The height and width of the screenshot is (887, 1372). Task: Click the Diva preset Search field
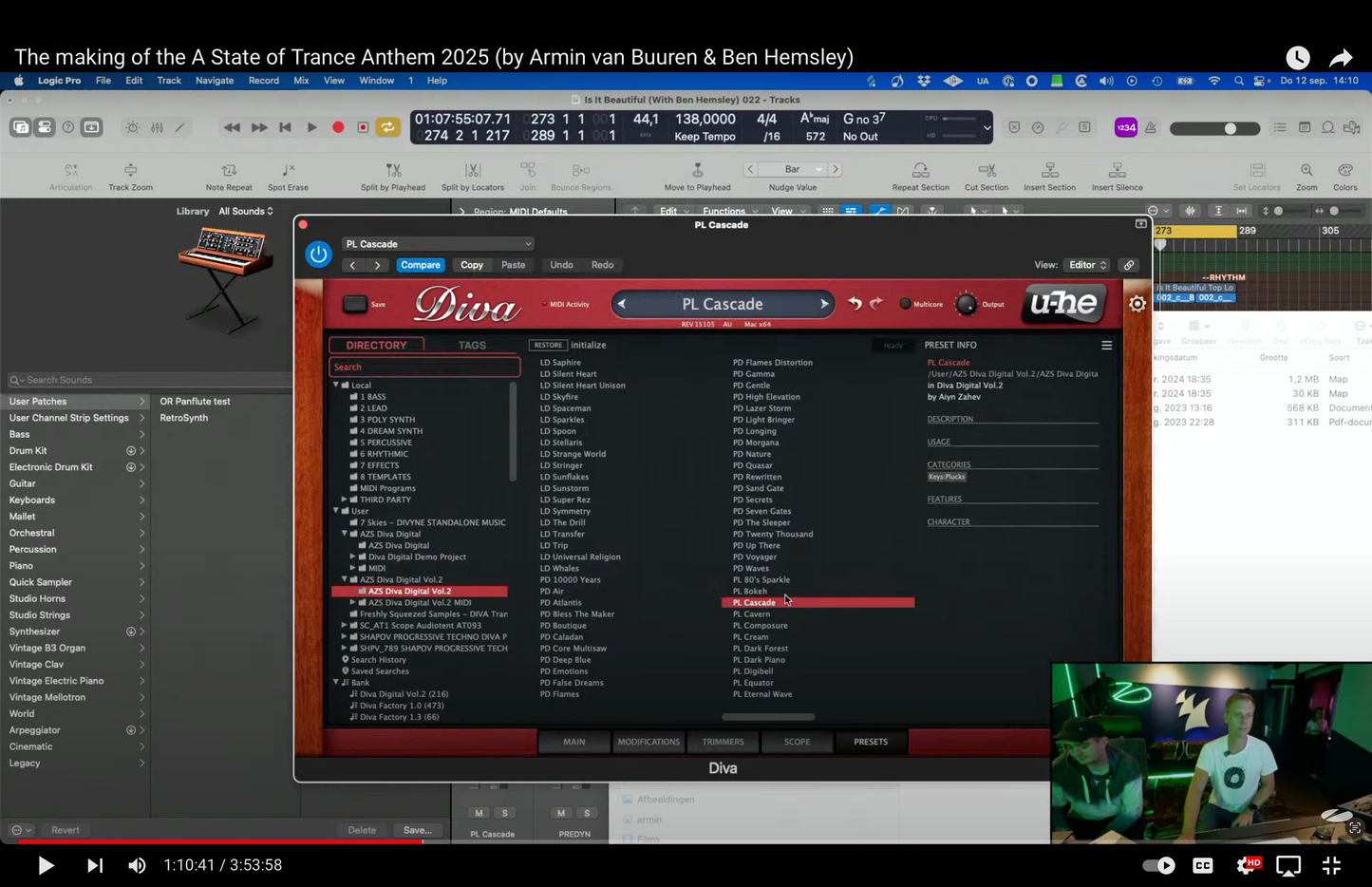point(424,368)
